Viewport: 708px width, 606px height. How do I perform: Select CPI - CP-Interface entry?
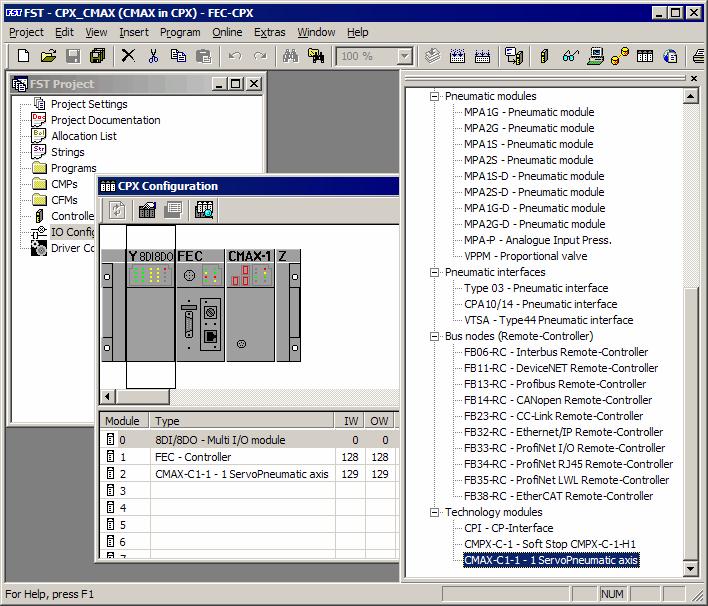pyautogui.click(x=508, y=528)
